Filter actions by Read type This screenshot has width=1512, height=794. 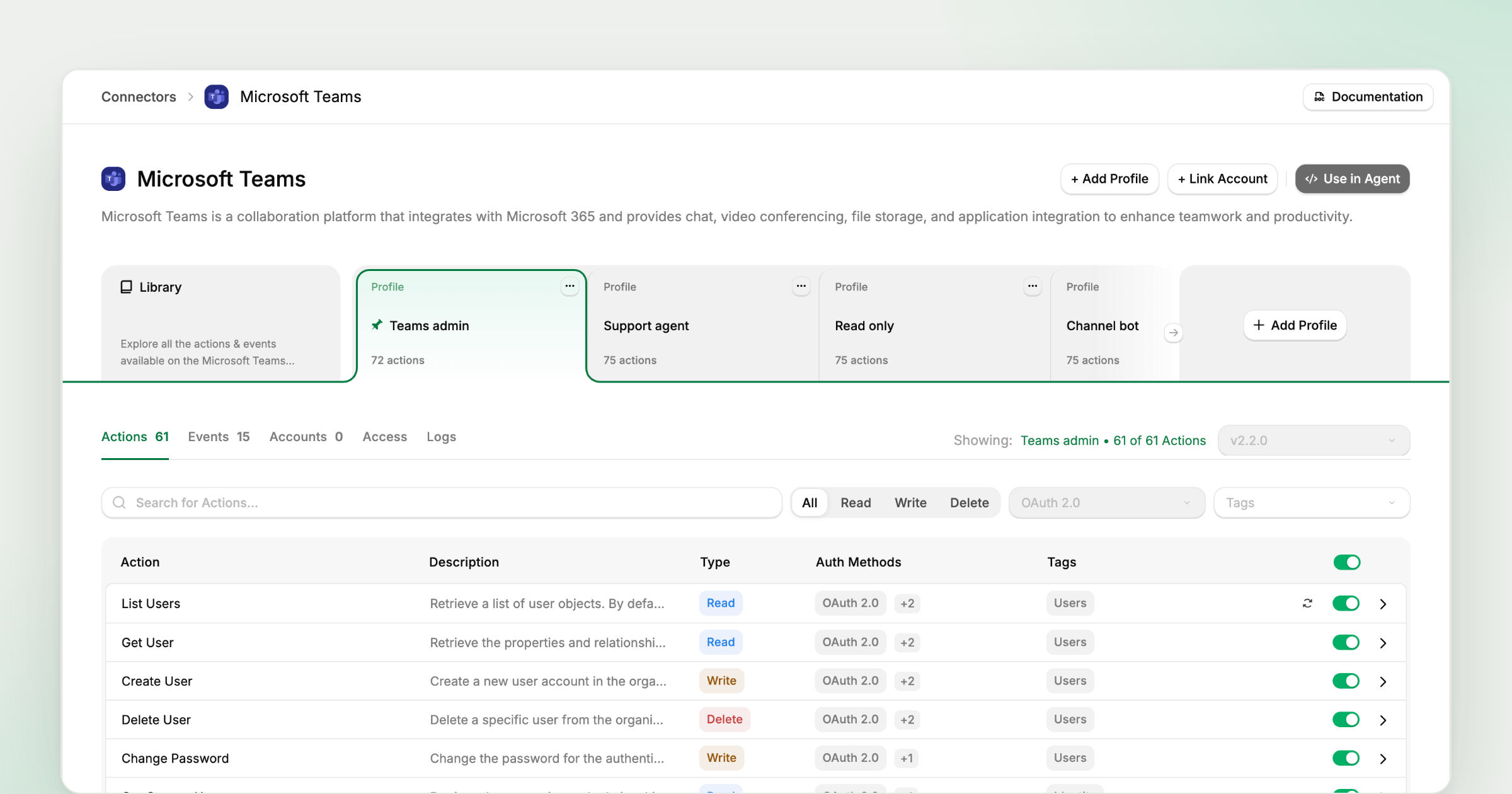(x=856, y=502)
